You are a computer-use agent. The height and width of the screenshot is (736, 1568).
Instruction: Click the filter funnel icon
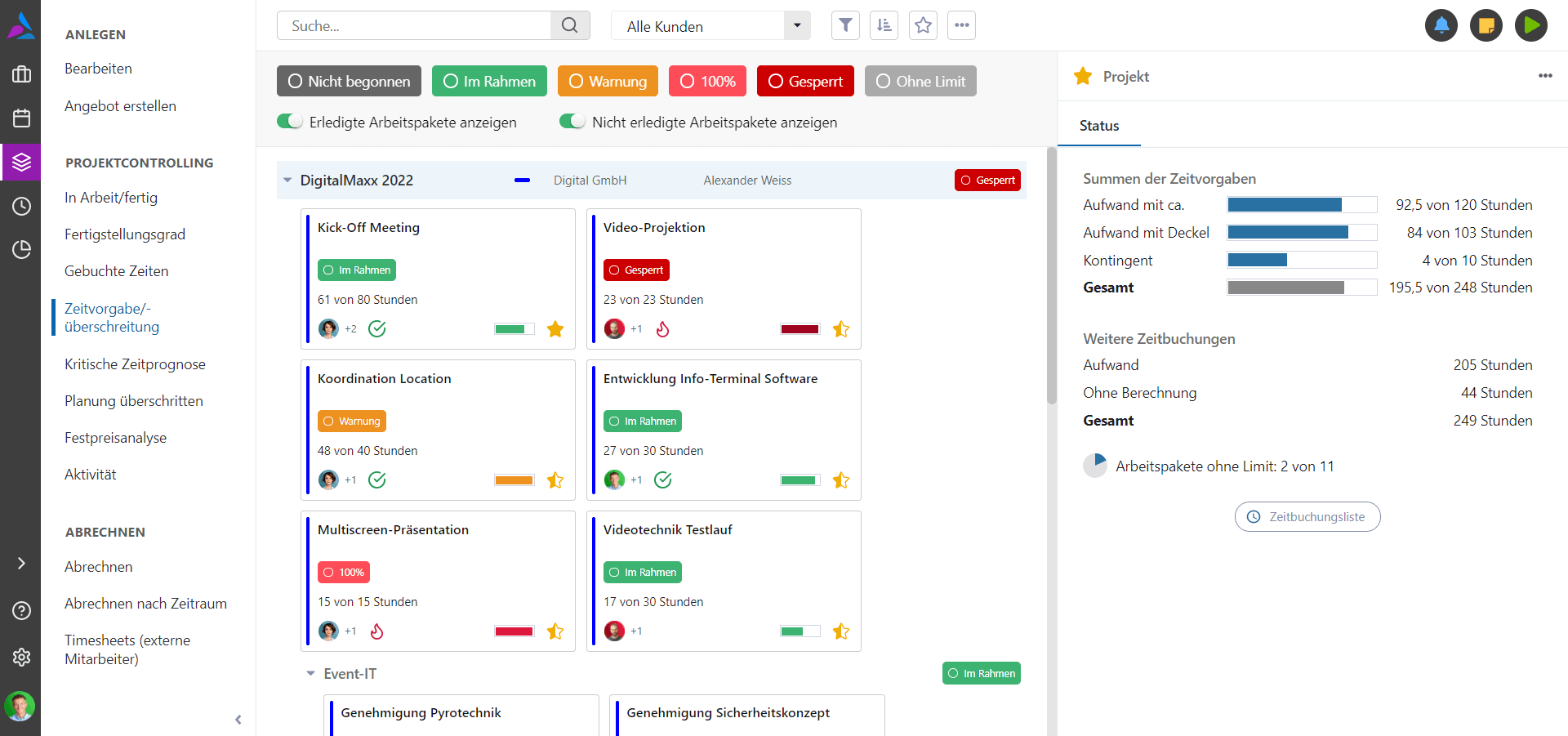(845, 25)
